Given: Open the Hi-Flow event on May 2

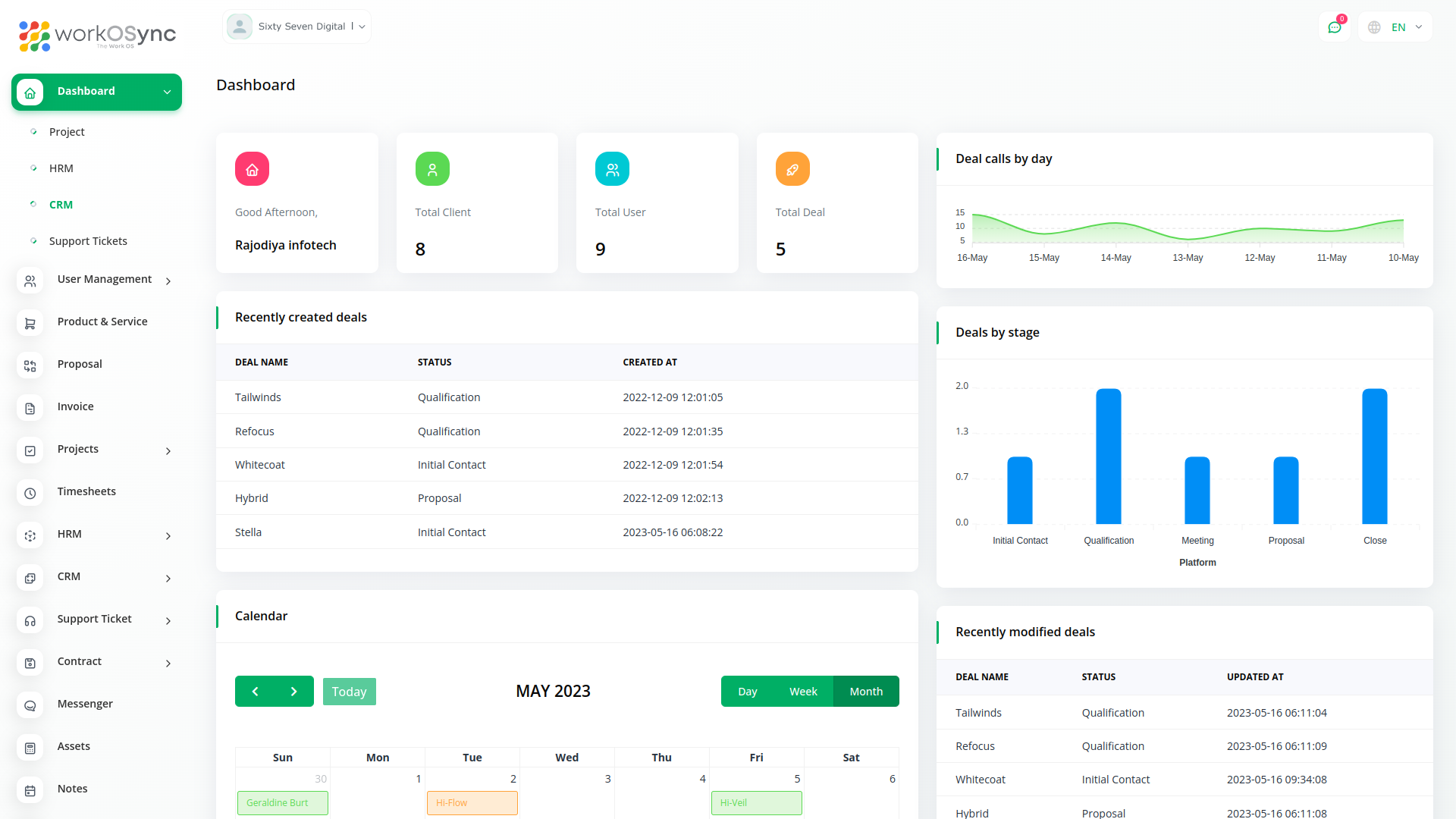Looking at the screenshot, I should 472,802.
